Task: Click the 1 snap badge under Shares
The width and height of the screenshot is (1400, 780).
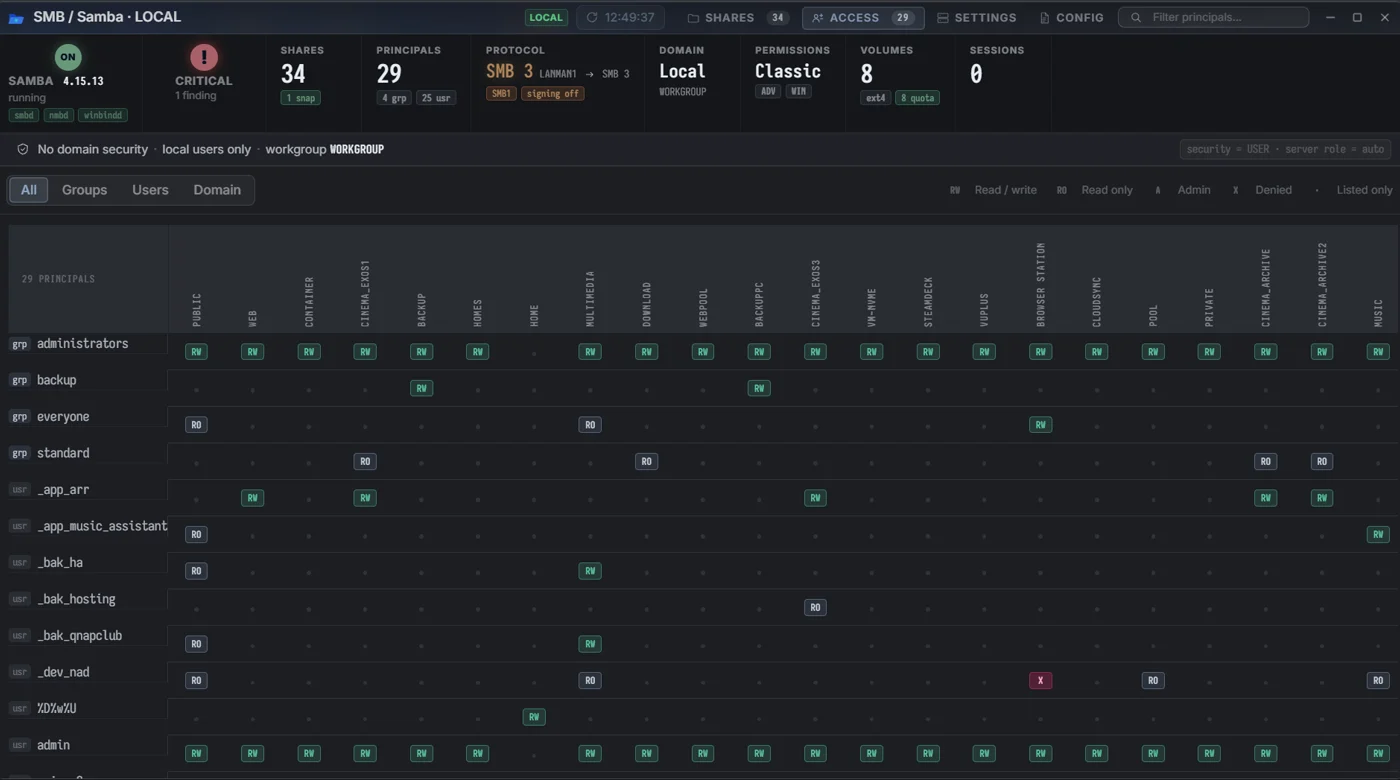Action: pyautogui.click(x=301, y=98)
